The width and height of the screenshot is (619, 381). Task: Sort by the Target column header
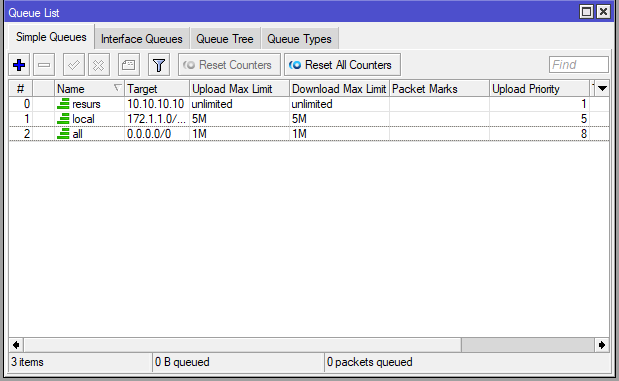pyautogui.click(x=157, y=89)
